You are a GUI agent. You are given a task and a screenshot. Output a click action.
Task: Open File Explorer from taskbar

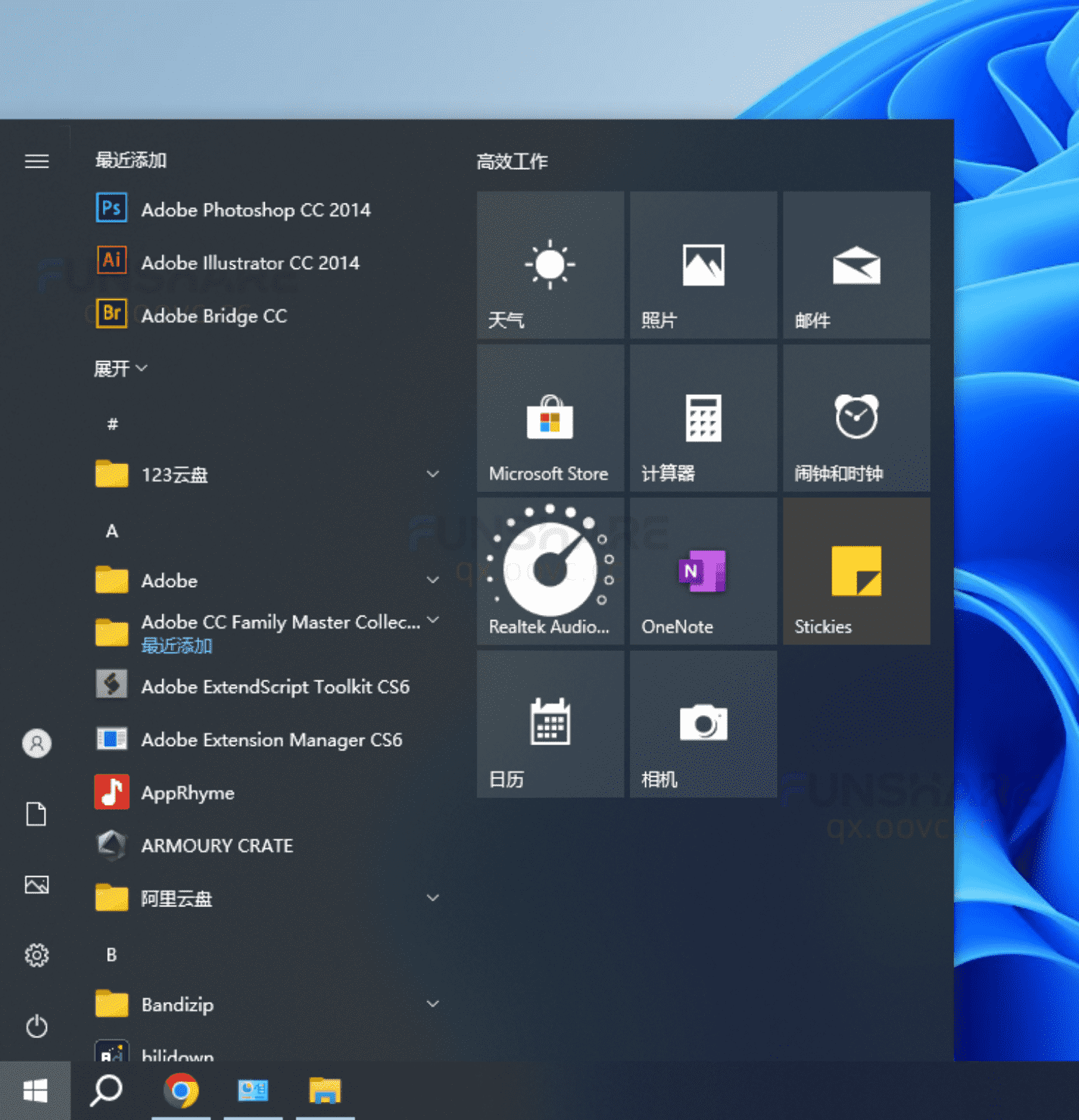coord(325,1091)
